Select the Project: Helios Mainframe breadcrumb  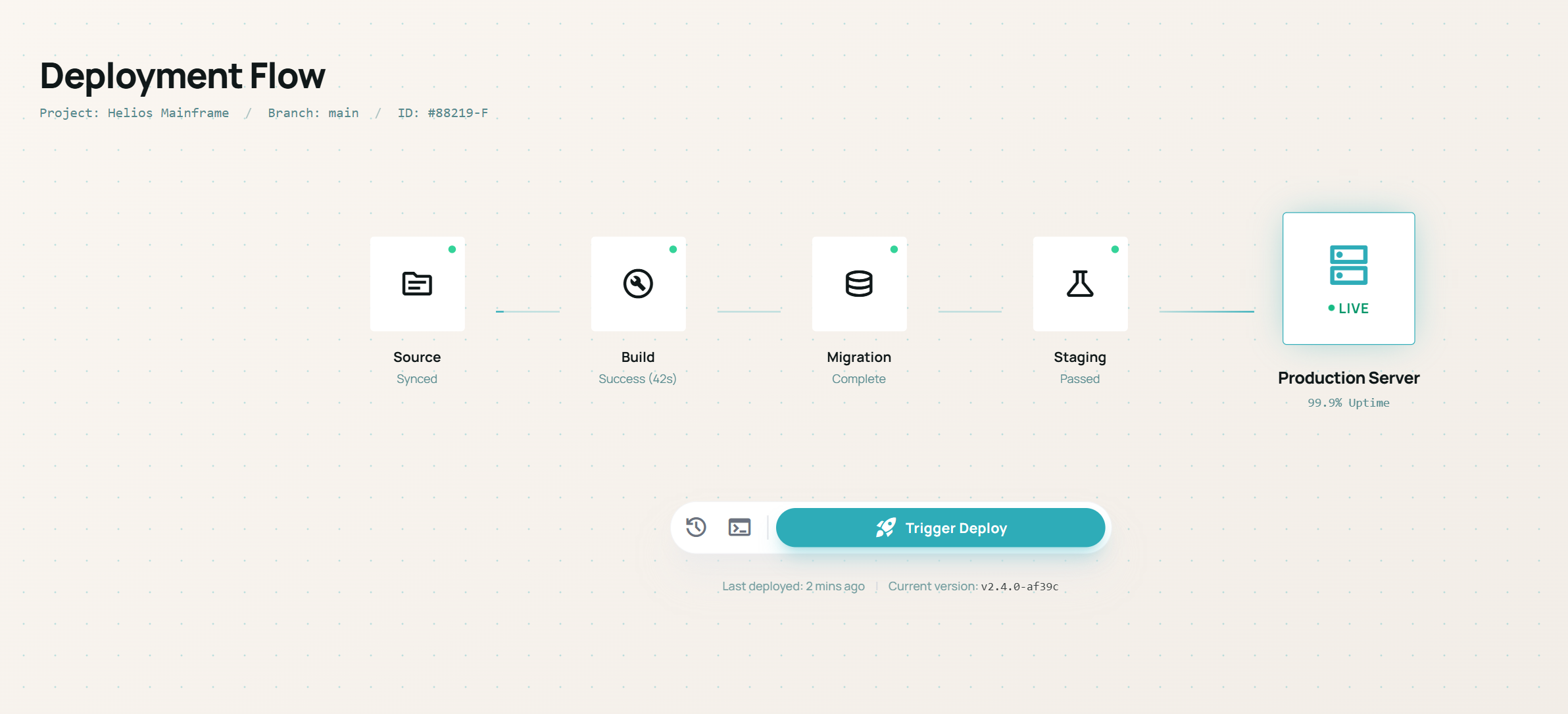pos(134,113)
